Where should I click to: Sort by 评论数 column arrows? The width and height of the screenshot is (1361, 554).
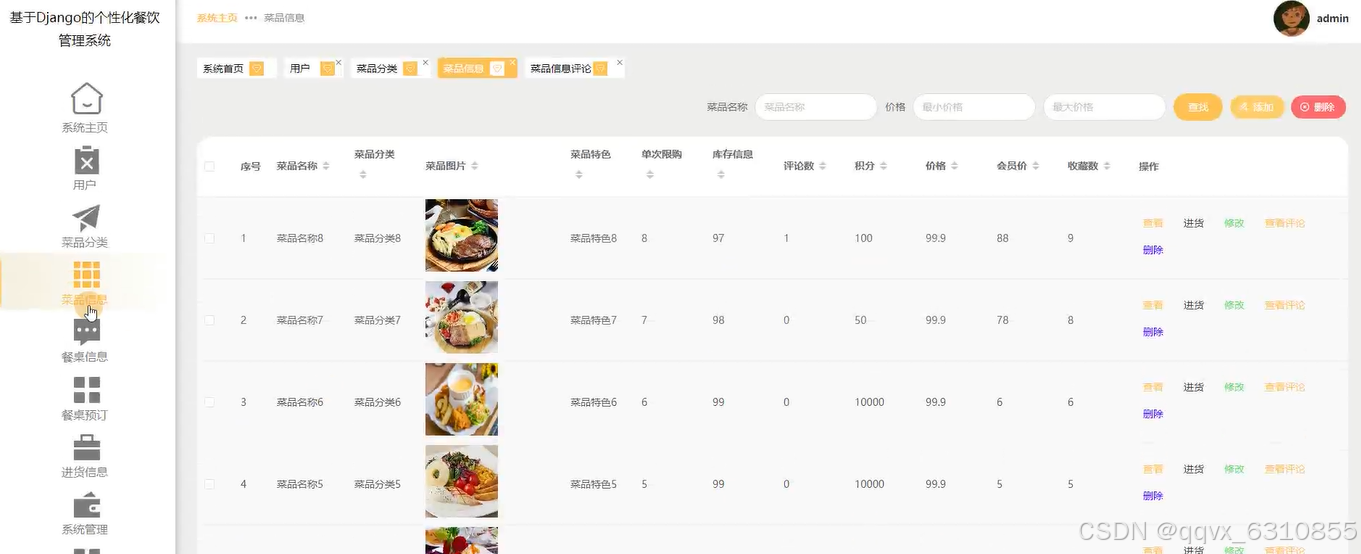coord(823,166)
